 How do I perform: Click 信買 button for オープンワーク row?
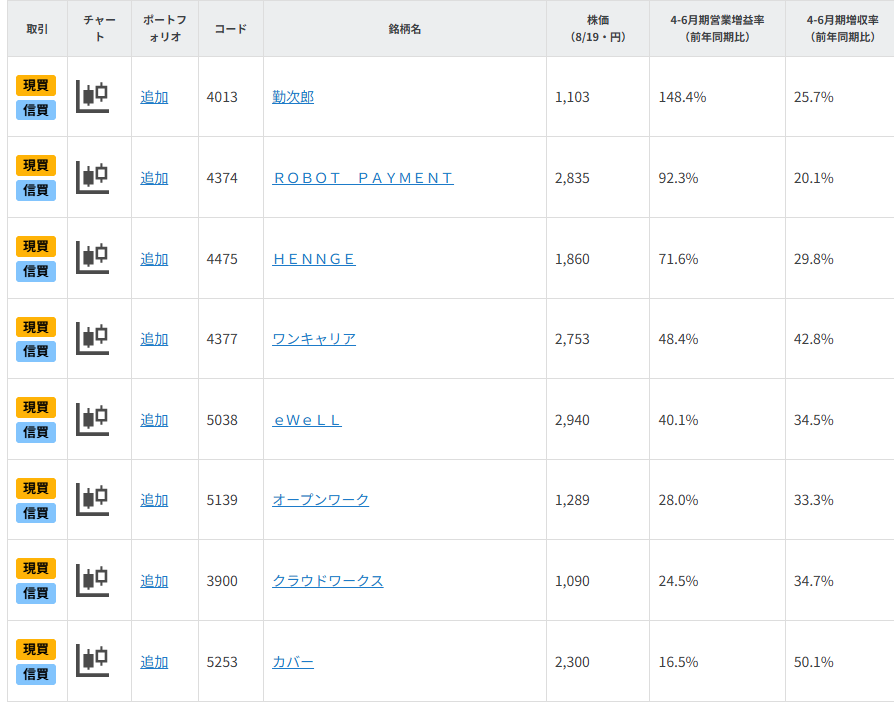pos(36,513)
